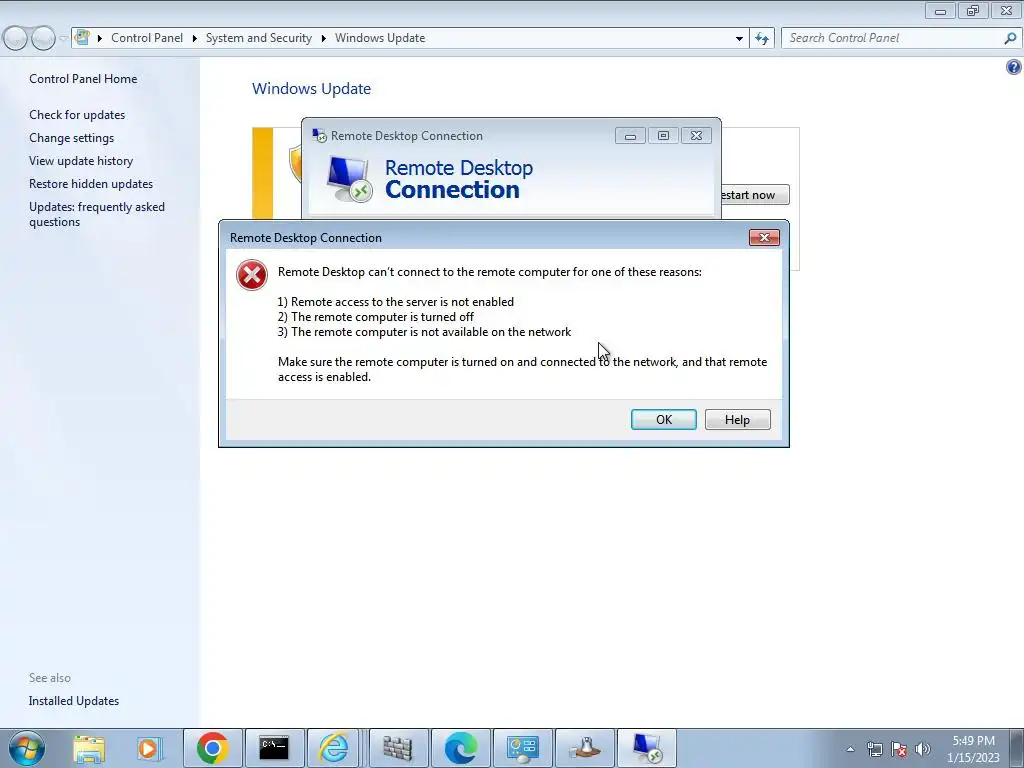
Task: Open the recent pages dropdown arrow
Action: point(63,38)
